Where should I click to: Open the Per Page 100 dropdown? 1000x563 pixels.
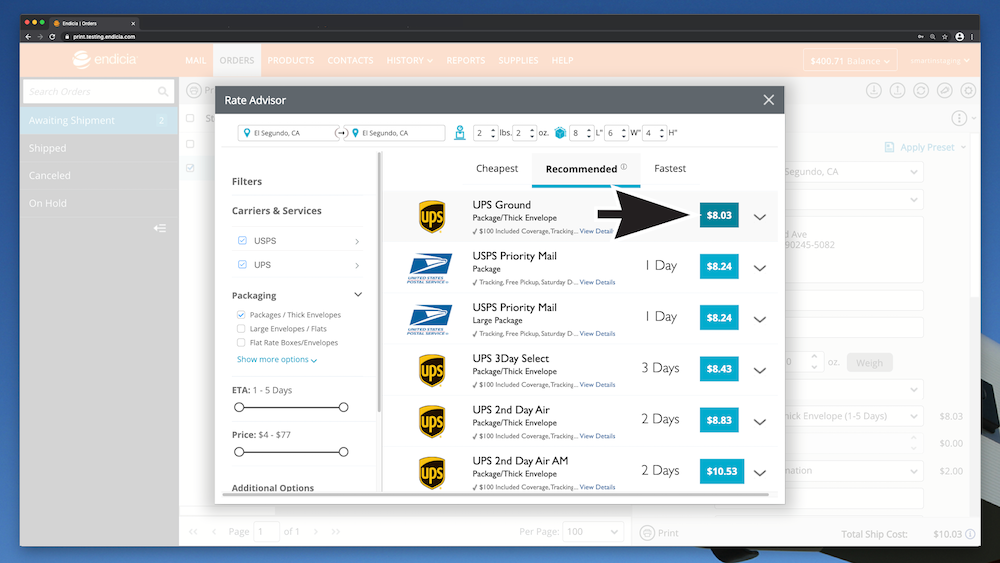pos(592,532)
